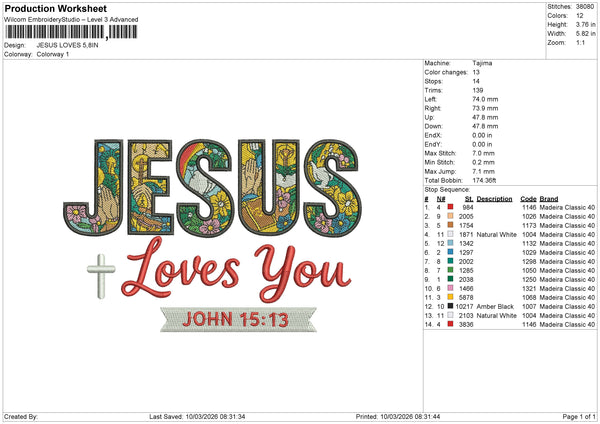Image resolution: width=600 pixels, height=424 pixels.
Task: Select the pink swatch for stop 10
Action: coord(450,287)
